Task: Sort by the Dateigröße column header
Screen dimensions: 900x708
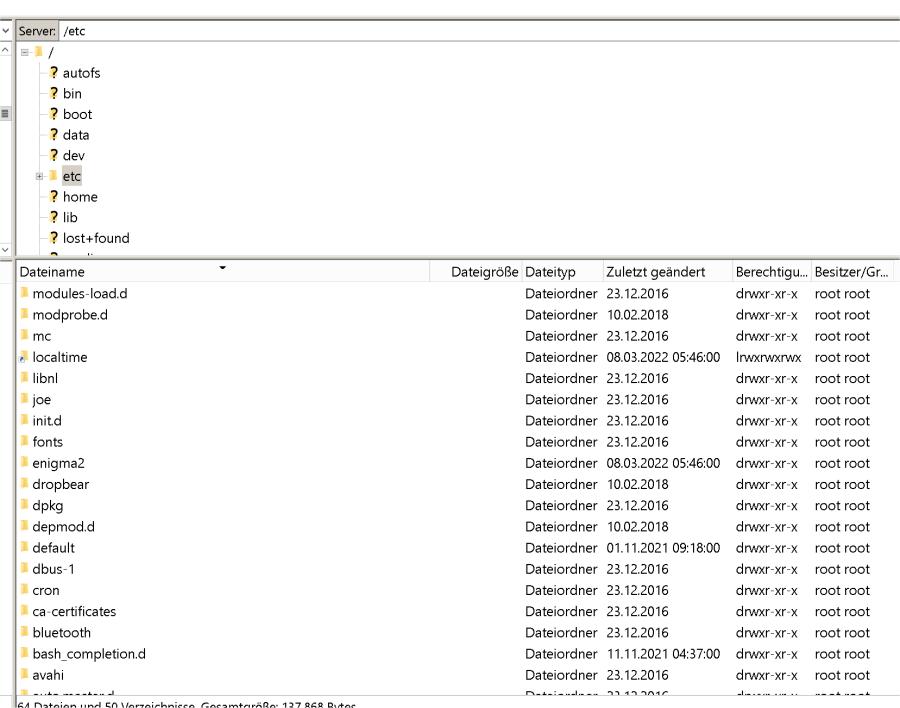Action: click(486, 271)
